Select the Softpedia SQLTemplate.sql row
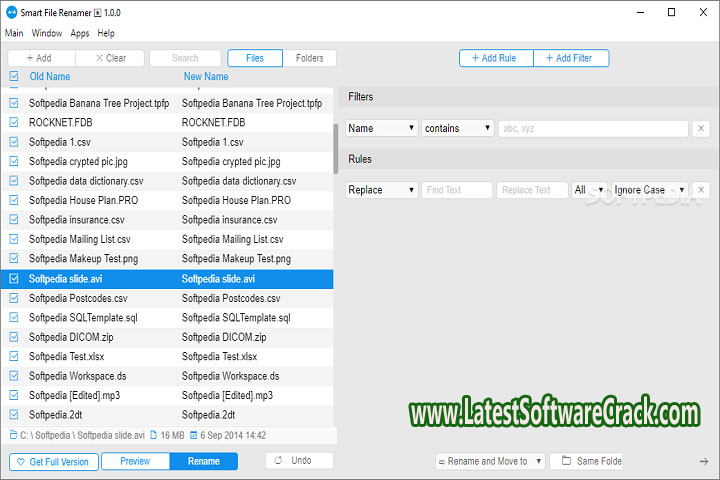720x480 pixels. click(167, 317)
